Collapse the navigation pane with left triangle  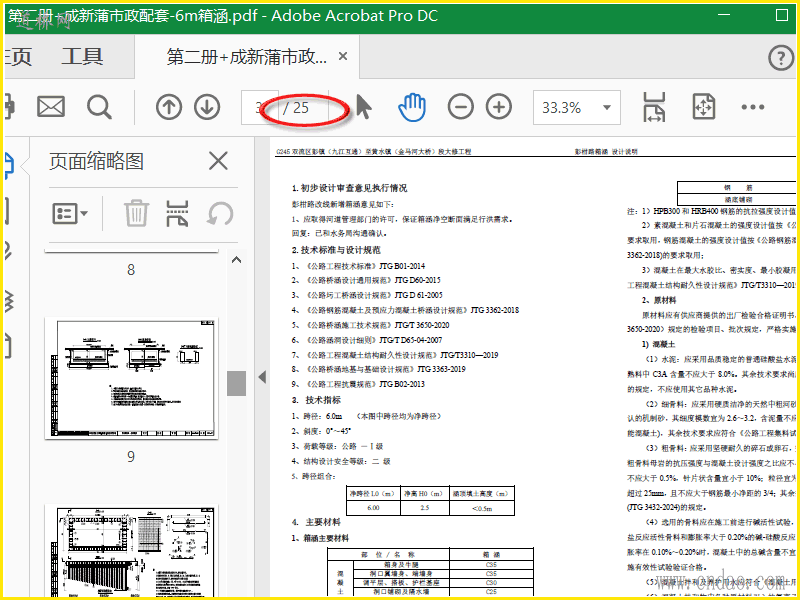pyautogui.click(x=262, y=377)
